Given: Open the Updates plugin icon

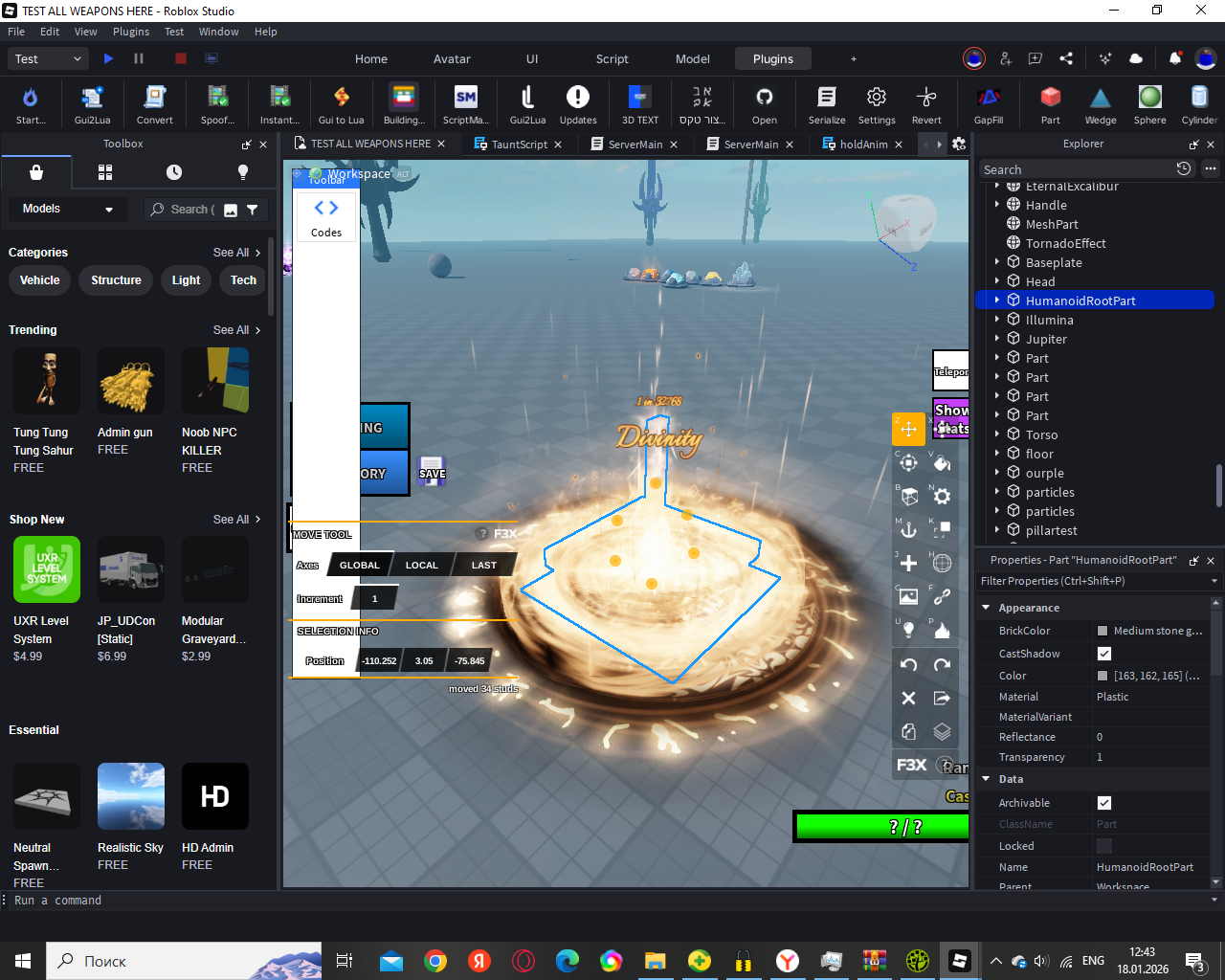Looking at the screenshot, I should point(578,104).
